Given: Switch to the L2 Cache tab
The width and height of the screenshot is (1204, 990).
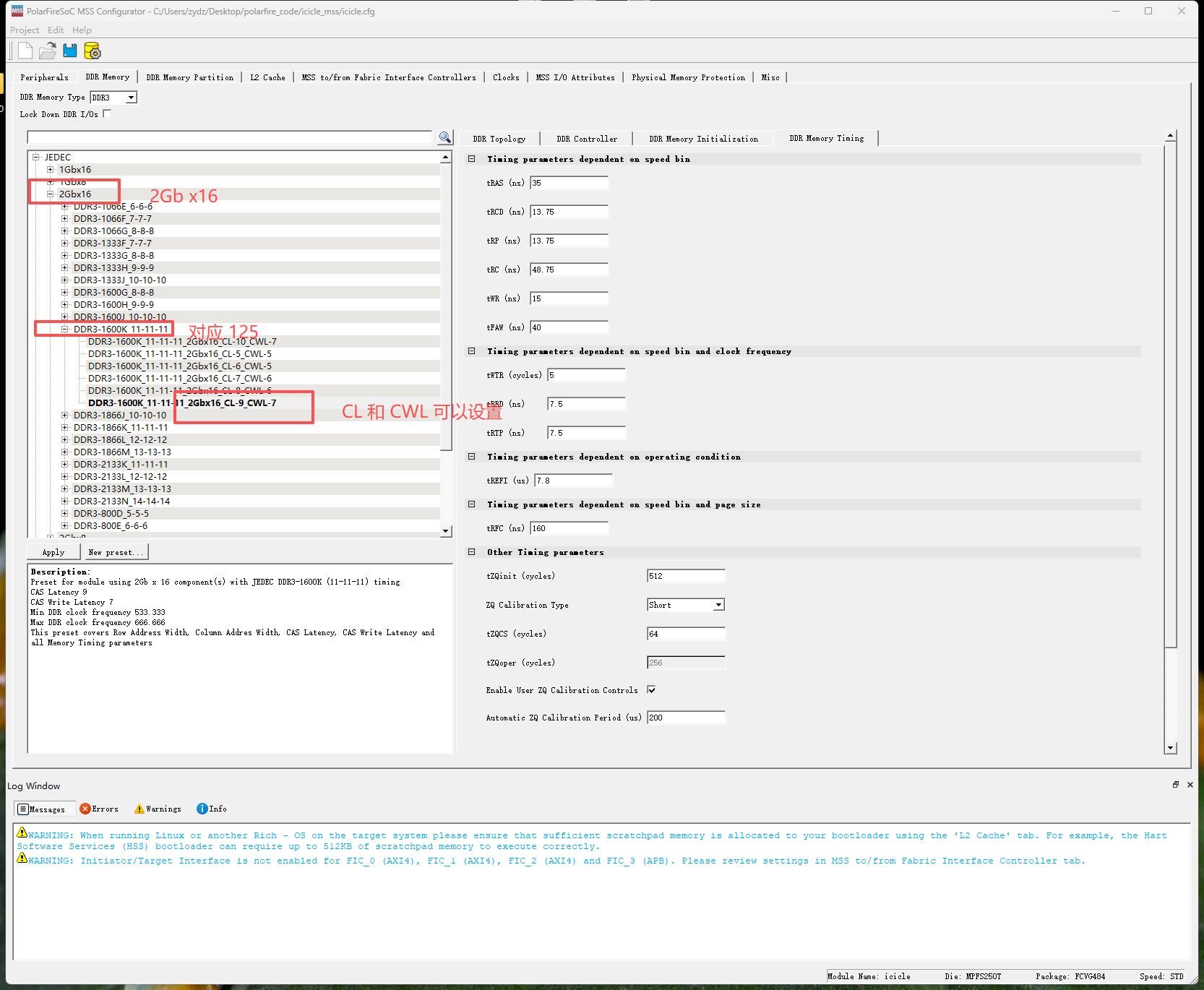Looking at the screenshot, I should 267,77.
